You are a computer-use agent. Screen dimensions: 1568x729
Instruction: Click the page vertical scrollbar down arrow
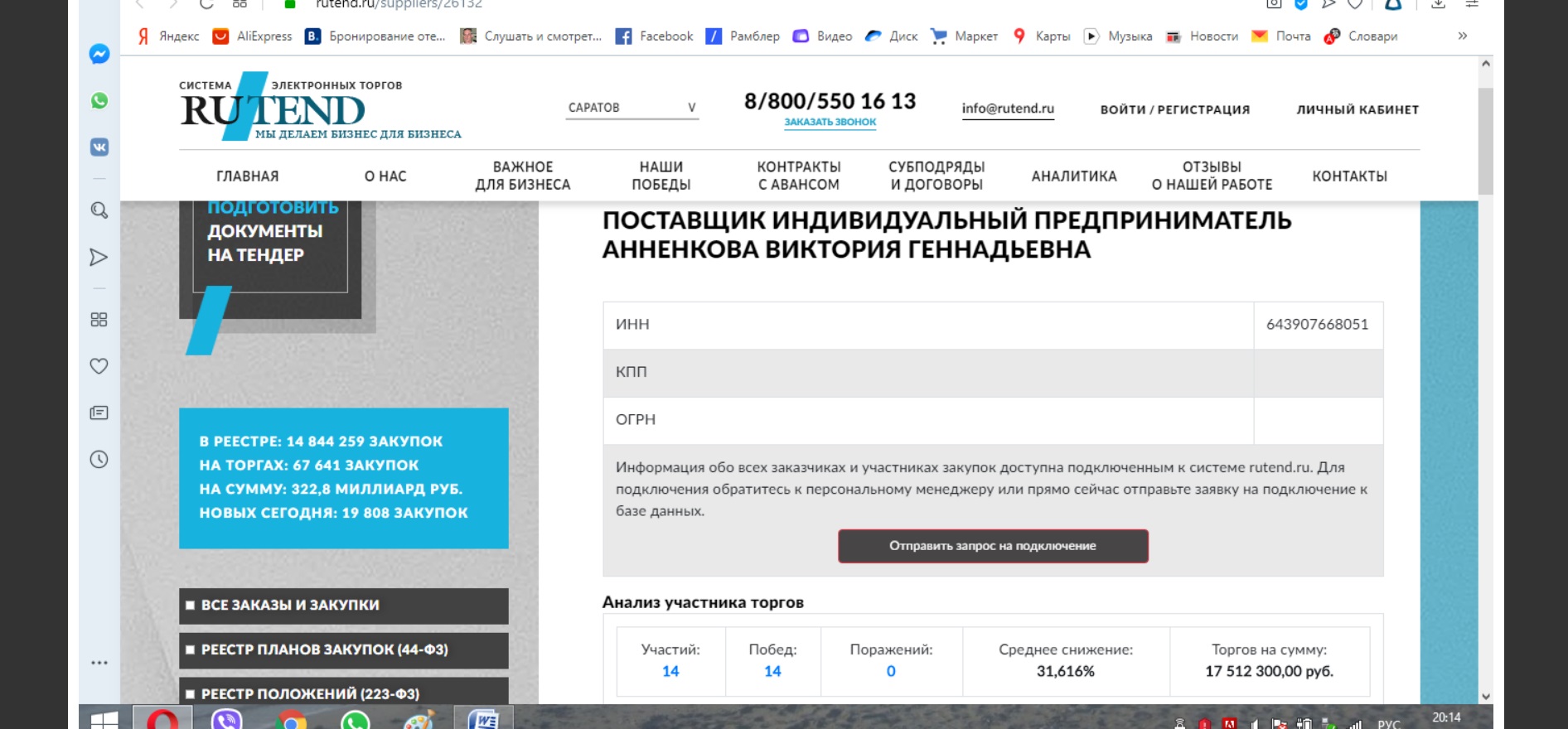click(x=1486, y=697)
